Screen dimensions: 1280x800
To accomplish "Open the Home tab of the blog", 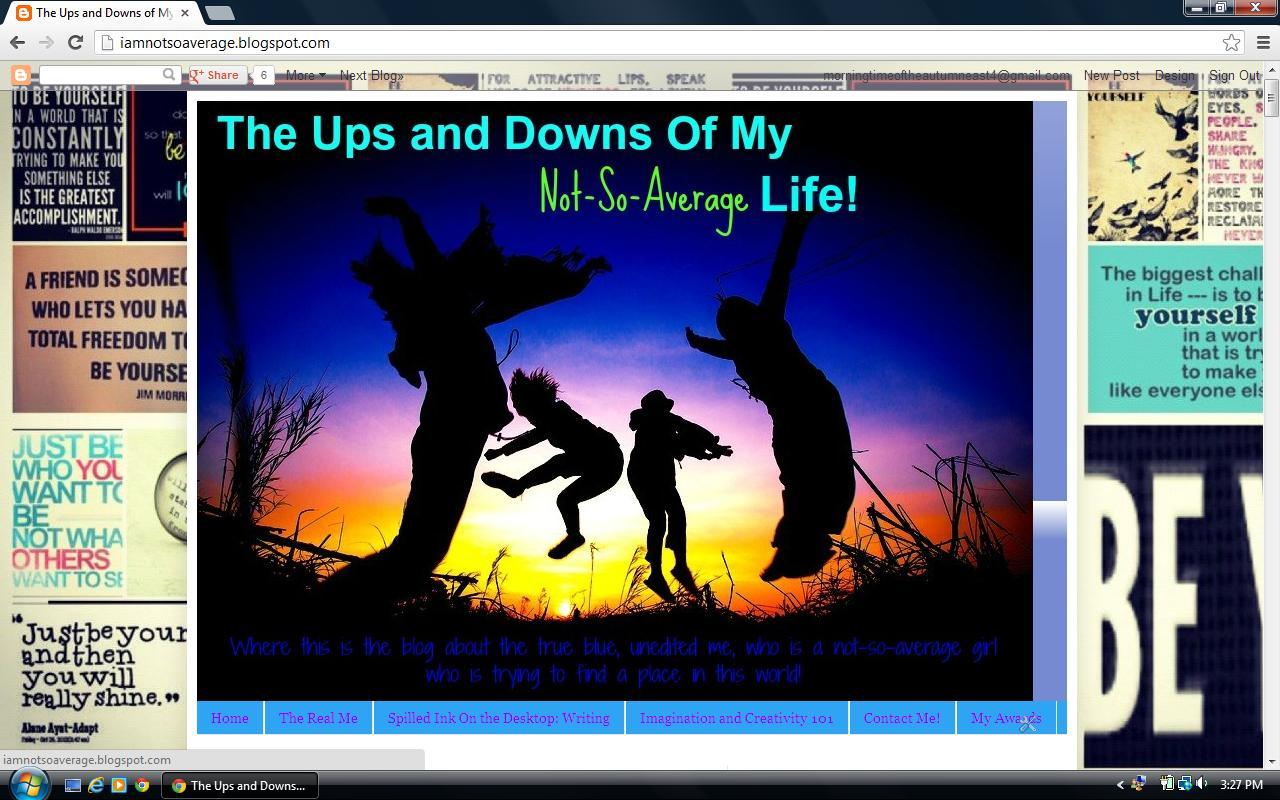I will (230, 718).
